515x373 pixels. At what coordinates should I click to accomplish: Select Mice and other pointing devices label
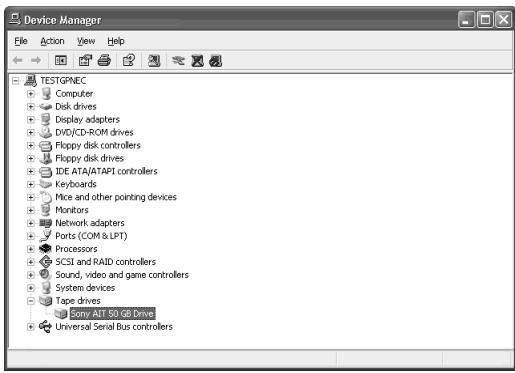pyautogui.click(x=116, y=197)
